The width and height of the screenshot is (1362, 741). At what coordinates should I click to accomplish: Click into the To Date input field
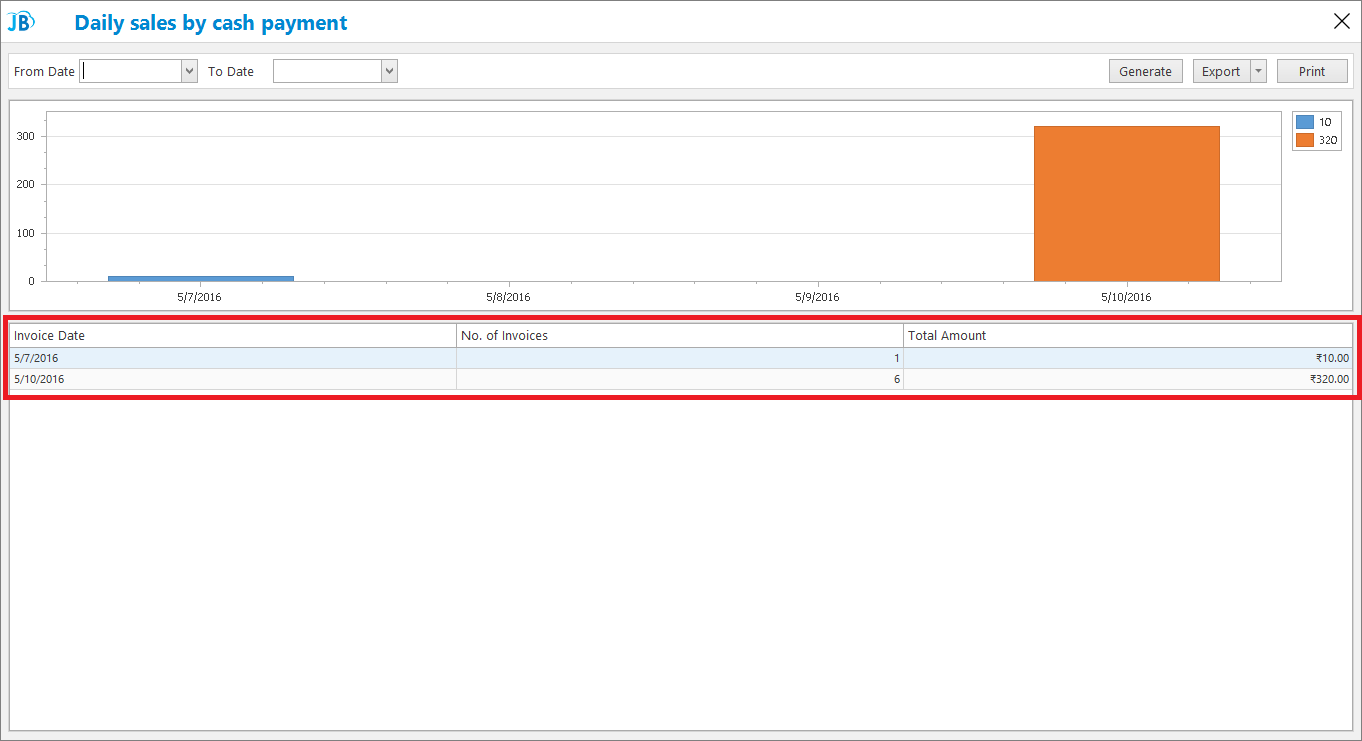pyautogui.click(x=328, y=71)
